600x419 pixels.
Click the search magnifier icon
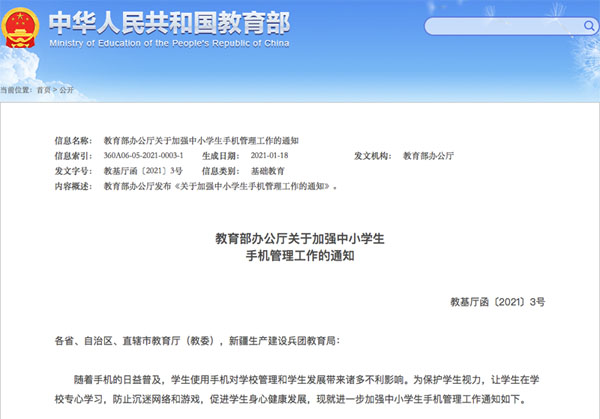[589, 26]
